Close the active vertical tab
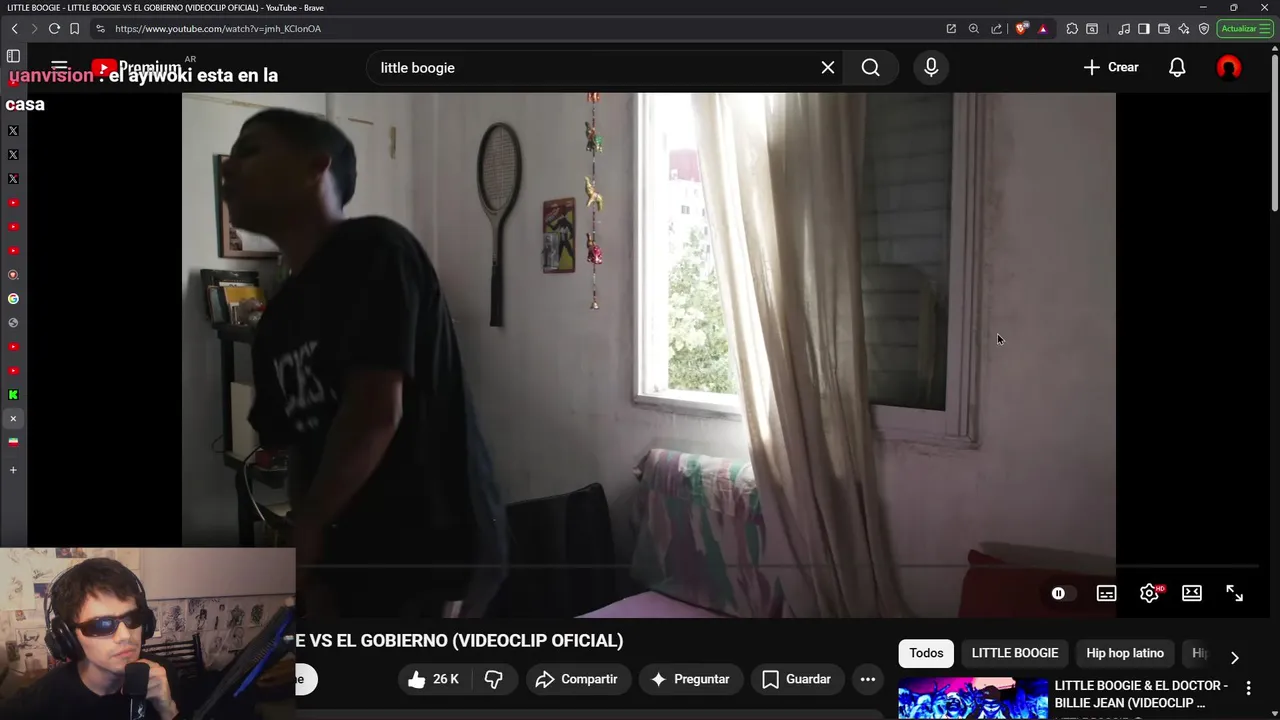Screen dimensions: 1280x720 pos(13,419)
